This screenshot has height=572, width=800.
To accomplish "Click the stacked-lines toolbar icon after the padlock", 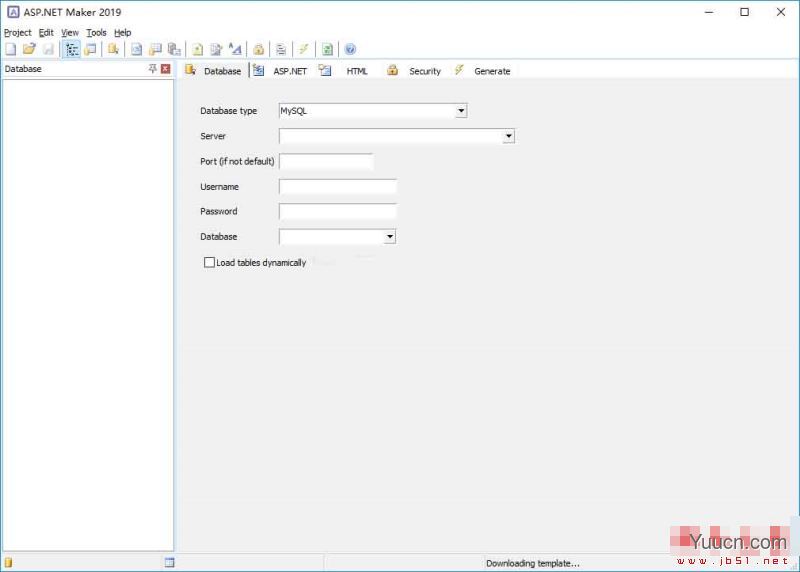I will pyautogui.click(x=281, y=49).
